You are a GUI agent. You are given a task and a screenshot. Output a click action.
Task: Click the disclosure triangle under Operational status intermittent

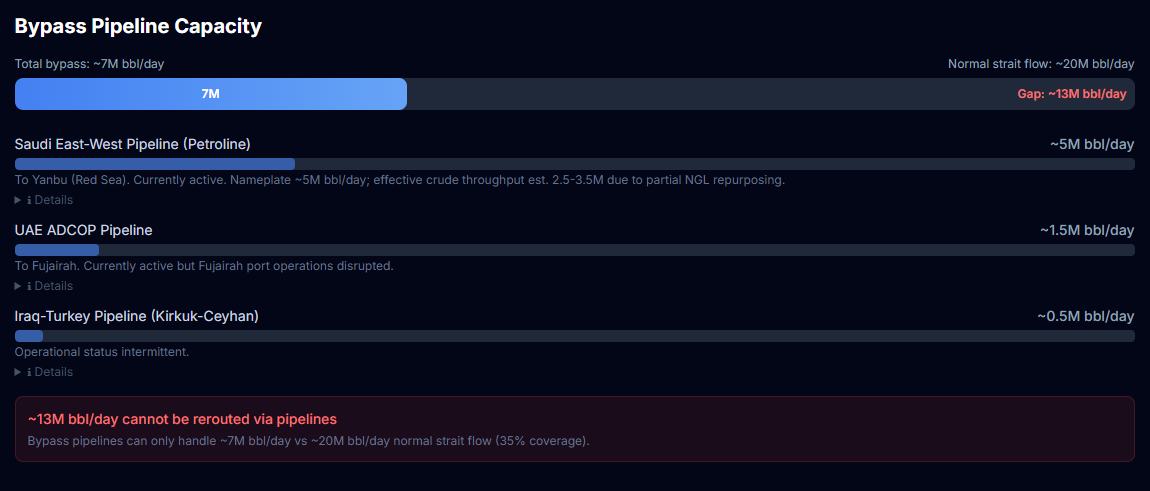pos(18,372)
